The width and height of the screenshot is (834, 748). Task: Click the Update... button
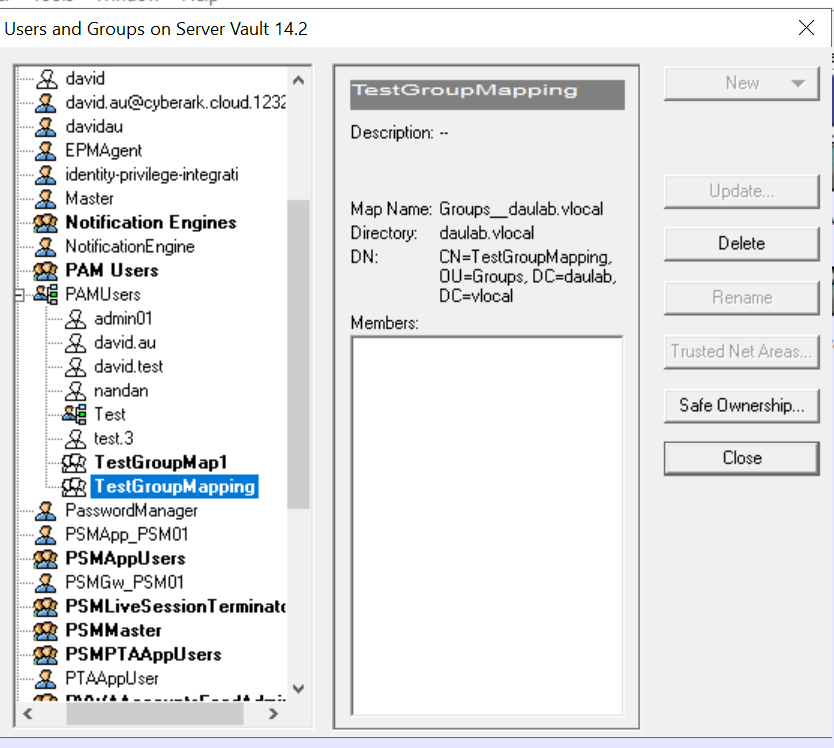[x=741, y=191]
